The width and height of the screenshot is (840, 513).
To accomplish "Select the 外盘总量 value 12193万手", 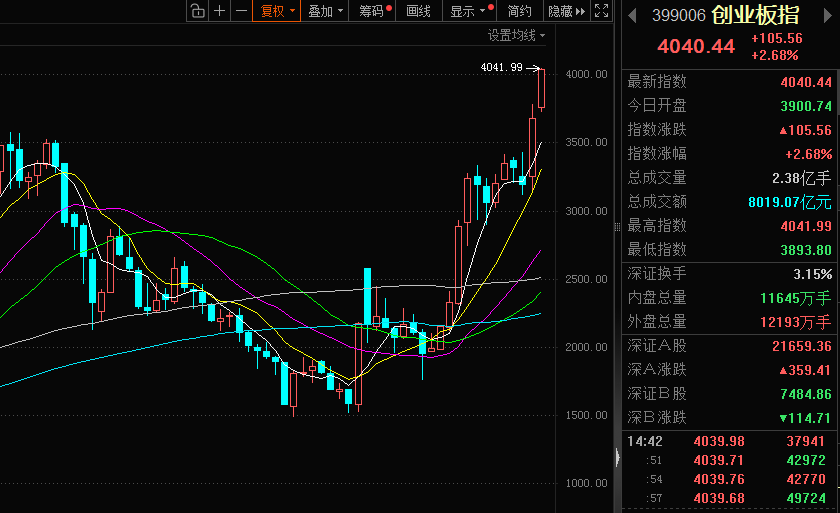I will pos(796,322).
